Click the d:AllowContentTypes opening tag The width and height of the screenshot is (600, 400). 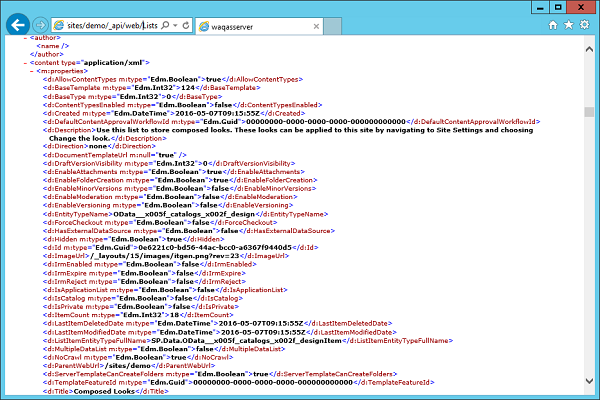coord(122,80)
